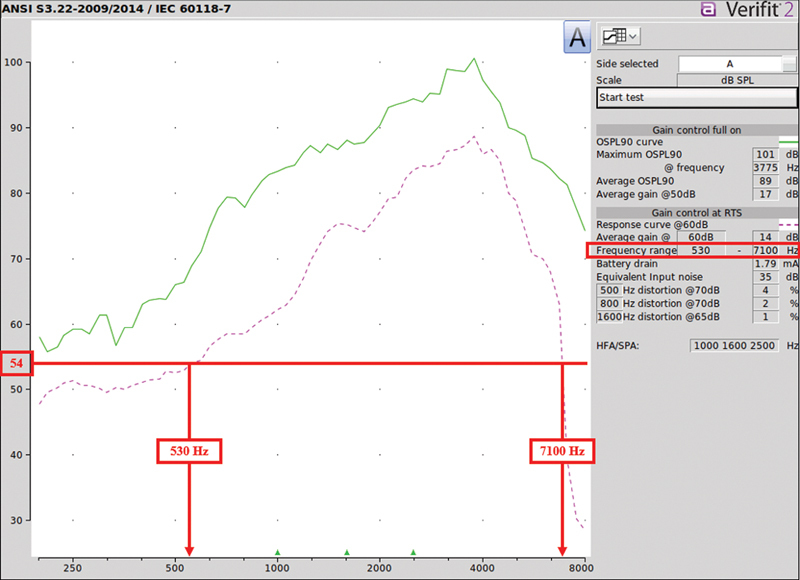
Task: Click the 800 Hz distortion frequency field
Action: coord(609,304)
